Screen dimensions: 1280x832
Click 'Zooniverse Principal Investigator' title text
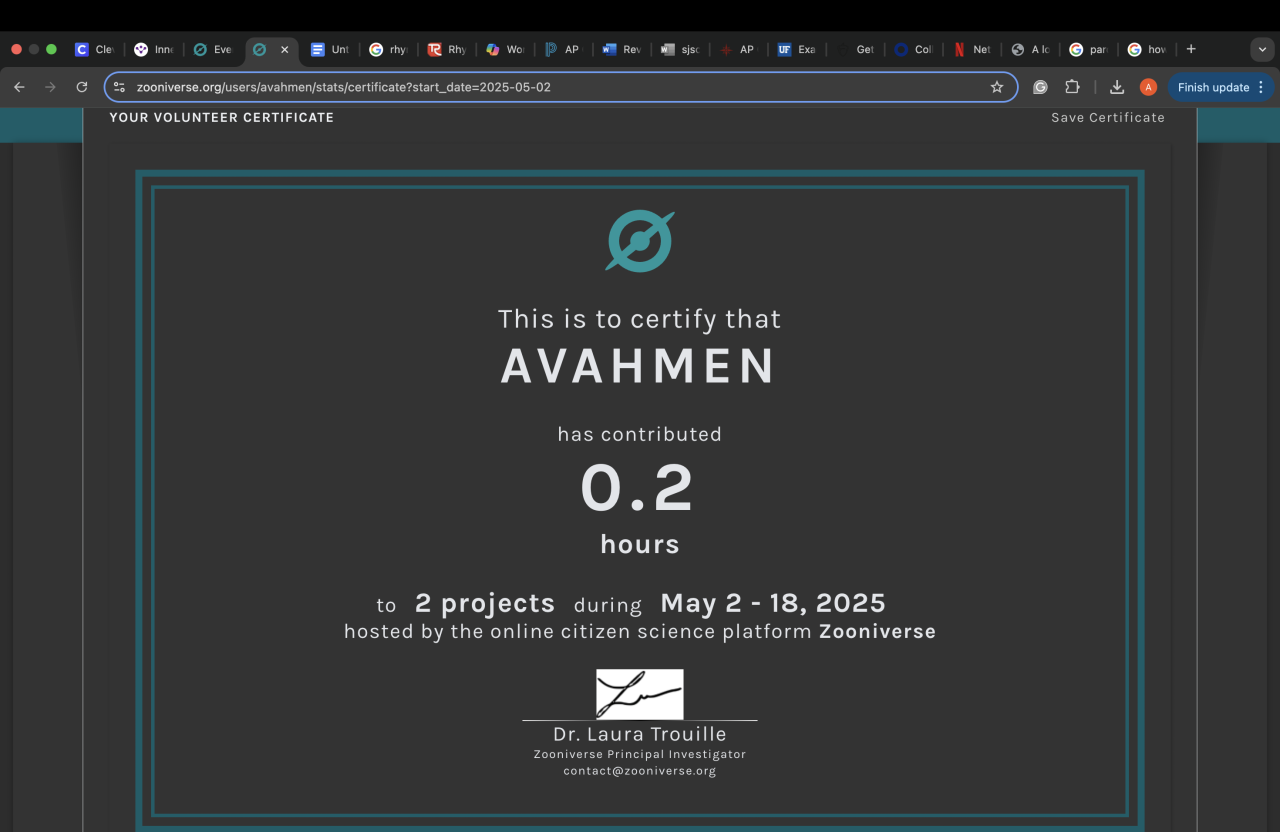click(x=640, y=754)
